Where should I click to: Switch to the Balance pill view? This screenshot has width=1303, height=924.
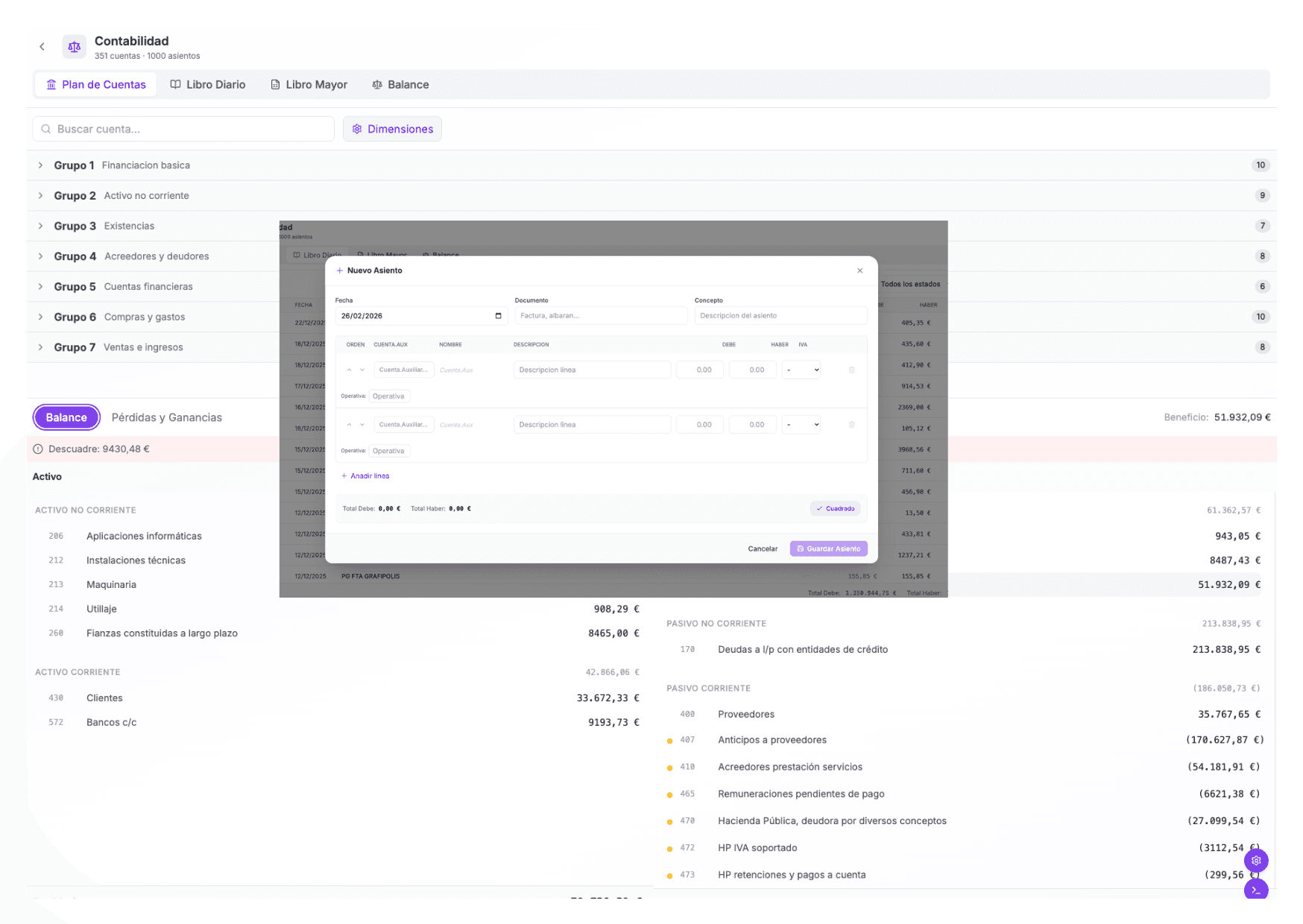pyautogui.click(x=66, y=417)
